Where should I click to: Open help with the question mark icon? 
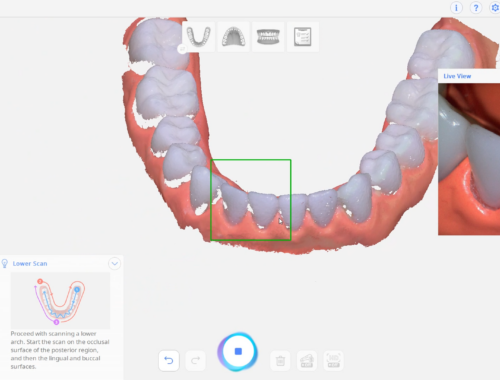click(476, 7)
